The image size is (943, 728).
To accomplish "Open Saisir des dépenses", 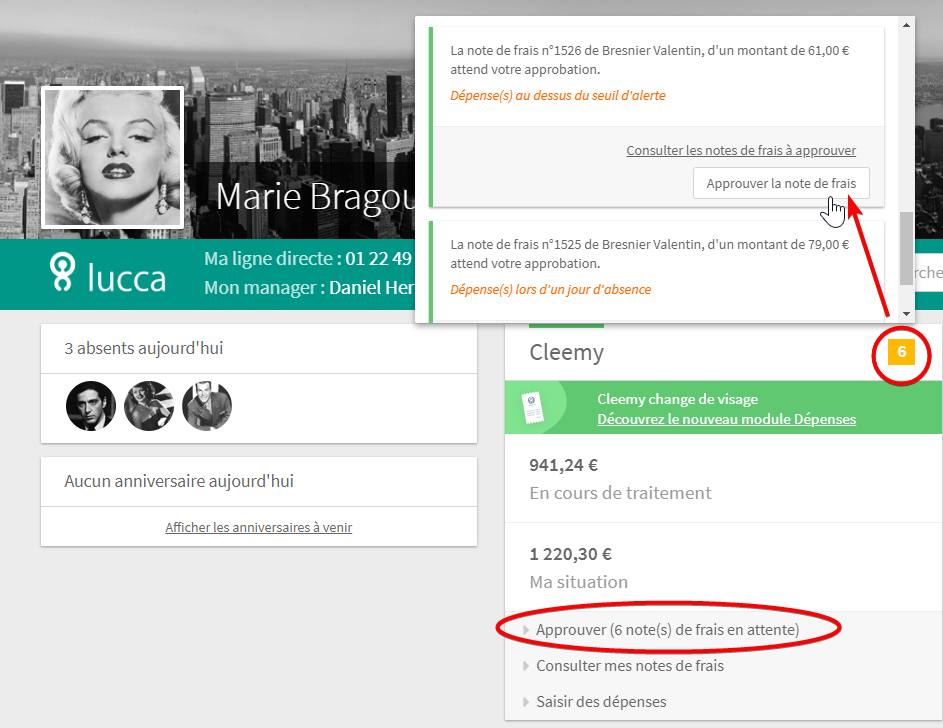I will point(601,702).
